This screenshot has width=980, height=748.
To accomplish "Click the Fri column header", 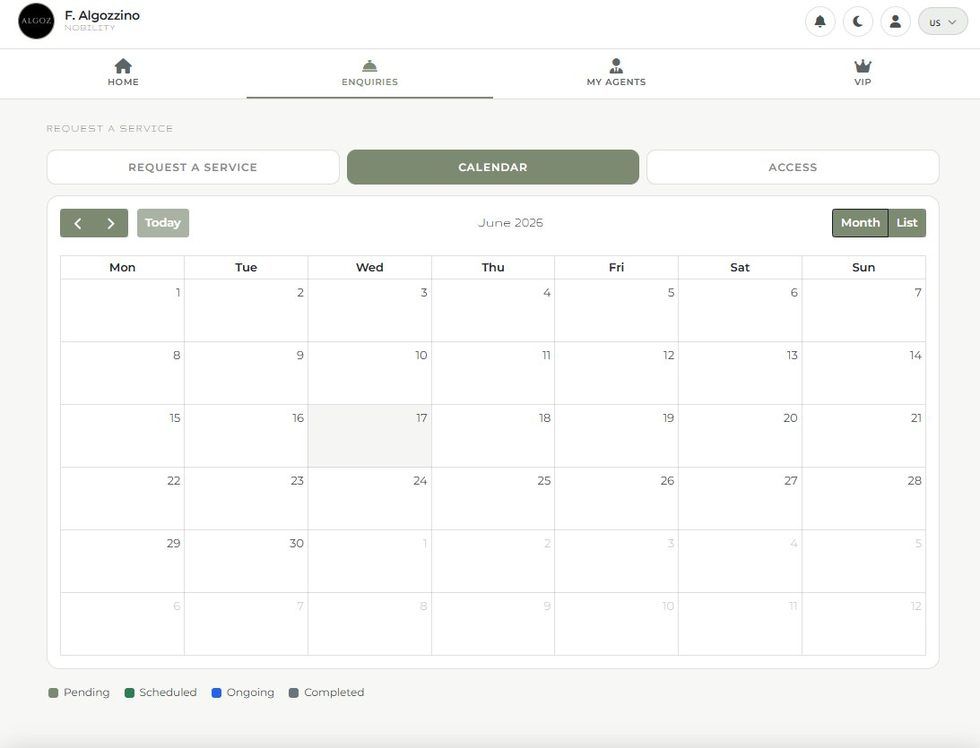I will click(616, 267).
